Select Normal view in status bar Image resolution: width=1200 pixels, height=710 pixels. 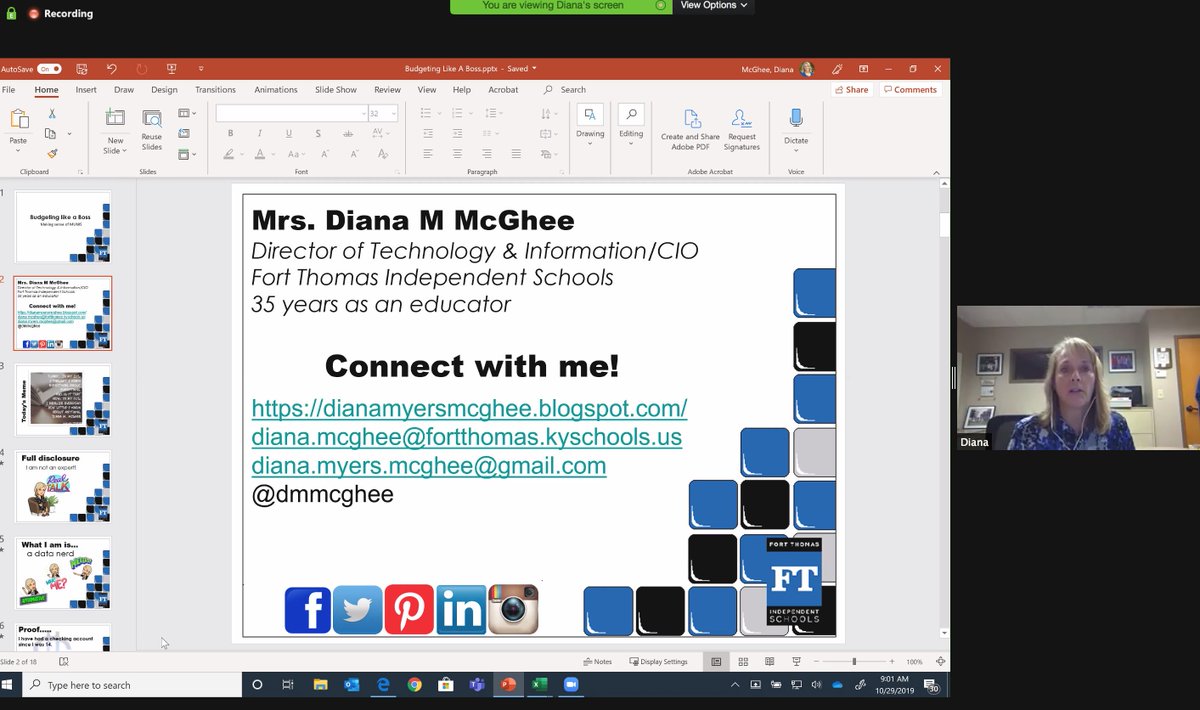[x=716, y=662]
